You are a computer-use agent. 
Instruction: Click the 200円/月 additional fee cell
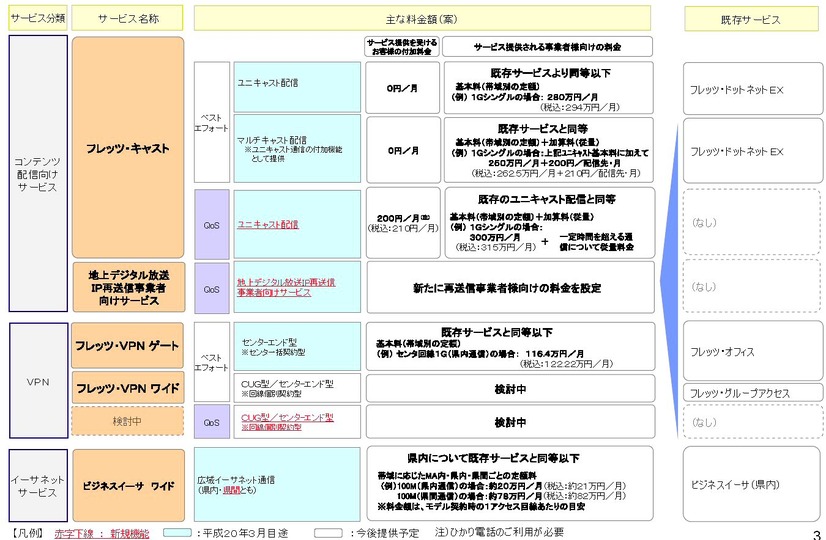point(403,223)
